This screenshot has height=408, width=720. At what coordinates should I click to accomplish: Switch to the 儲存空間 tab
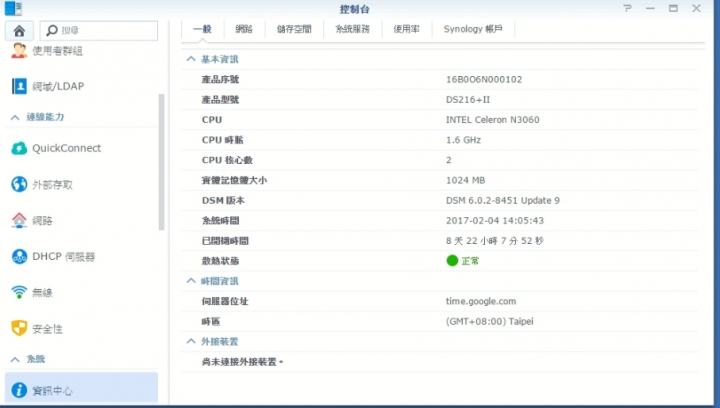(294, 29)
